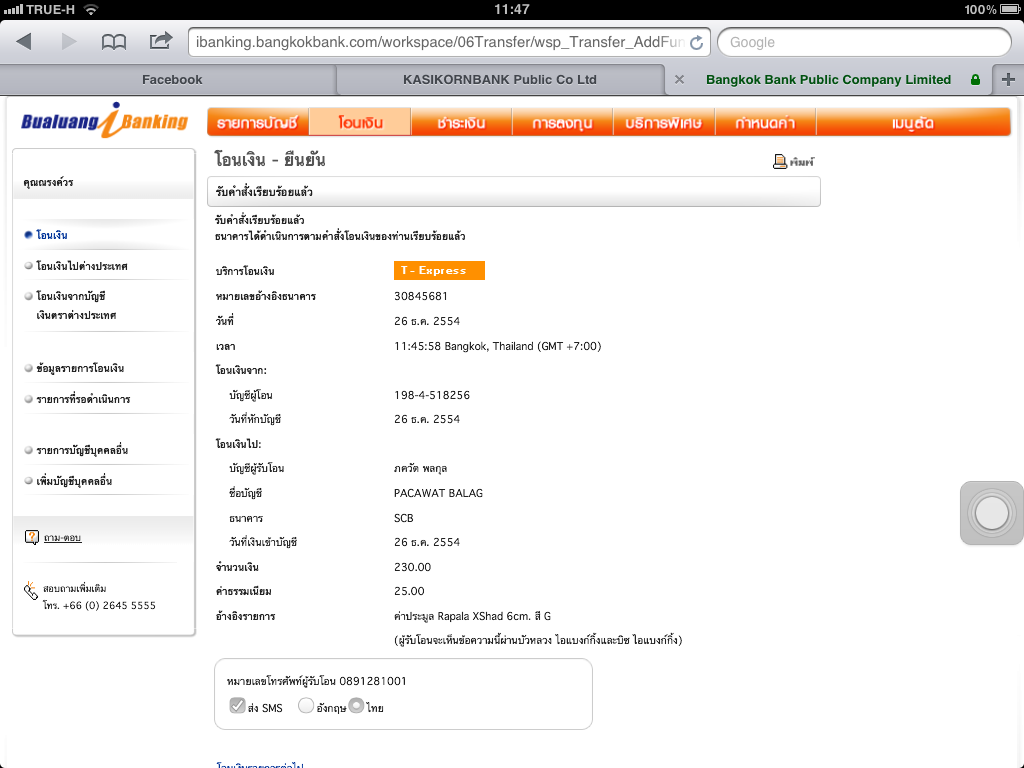This screenshot has height=768, width=1024.
Task: Click the amount 230.00
Action: click(412, 567)
